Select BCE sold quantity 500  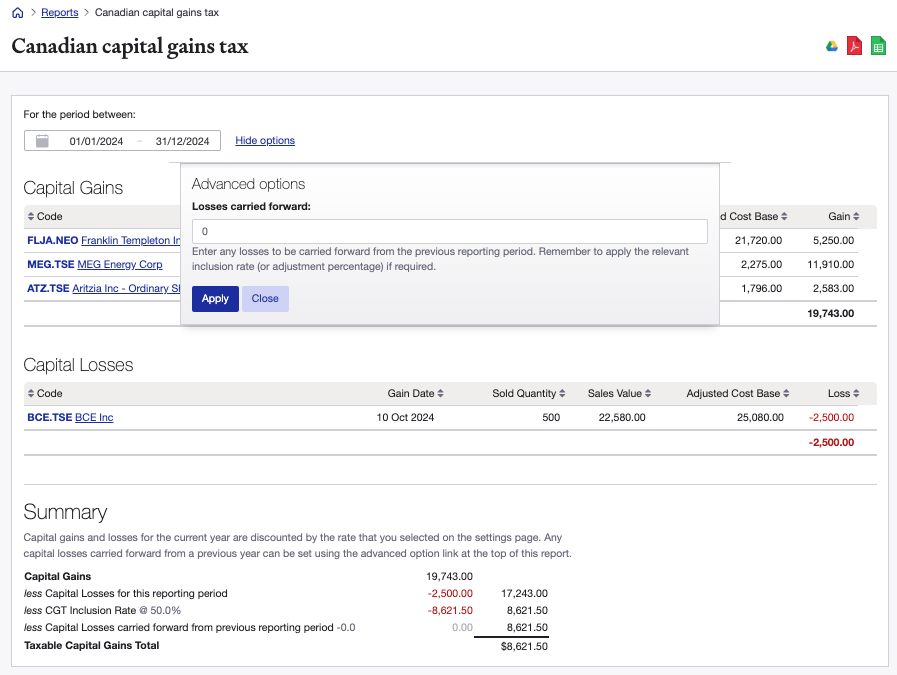[x=551, y=418]
